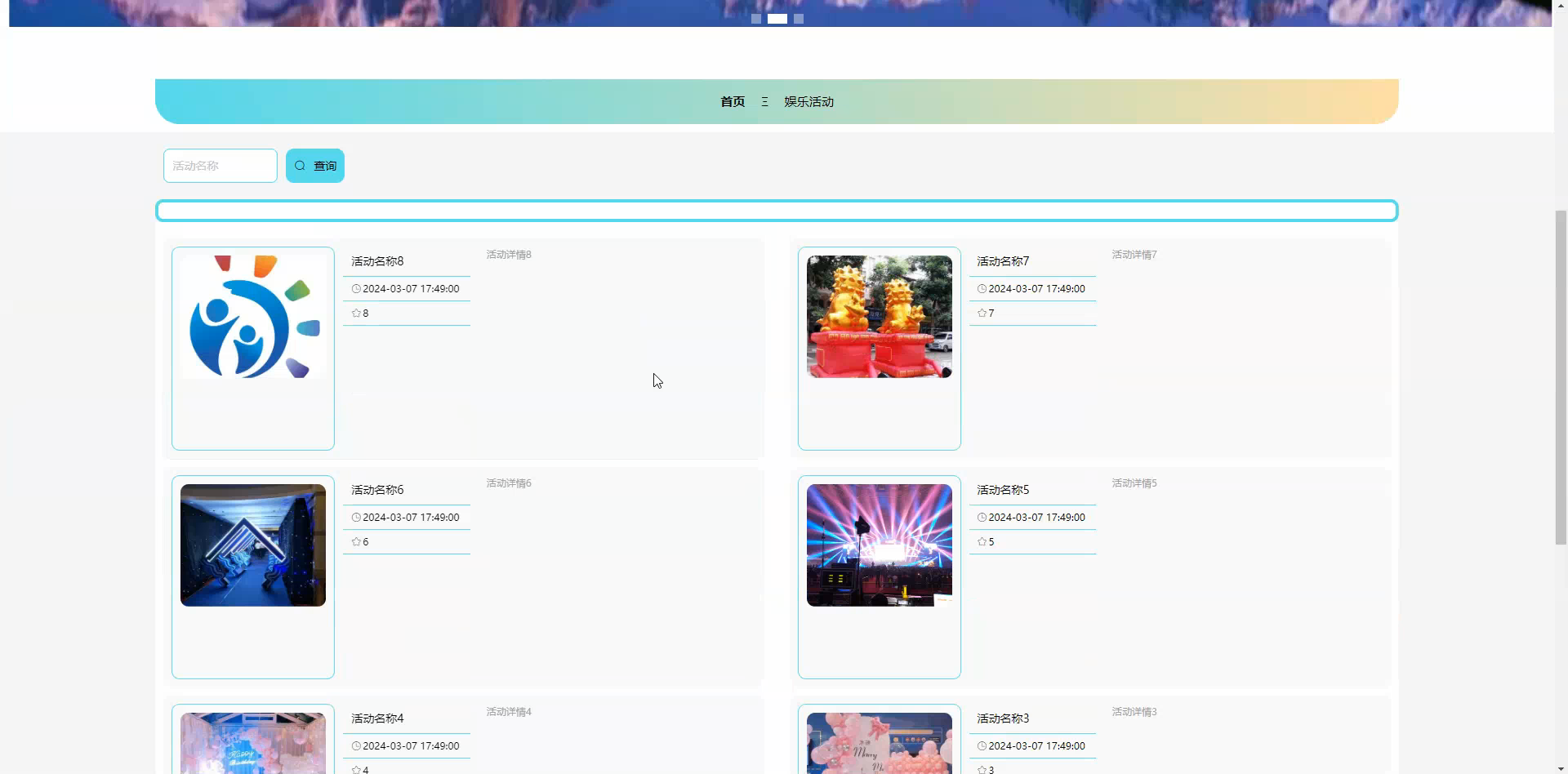Click the title 活动名称5

click(1003, 490)
